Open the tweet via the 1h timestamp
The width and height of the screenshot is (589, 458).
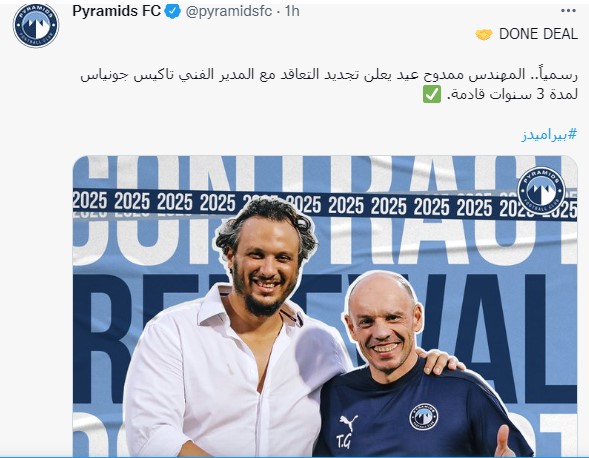click(x=292, y=11)
